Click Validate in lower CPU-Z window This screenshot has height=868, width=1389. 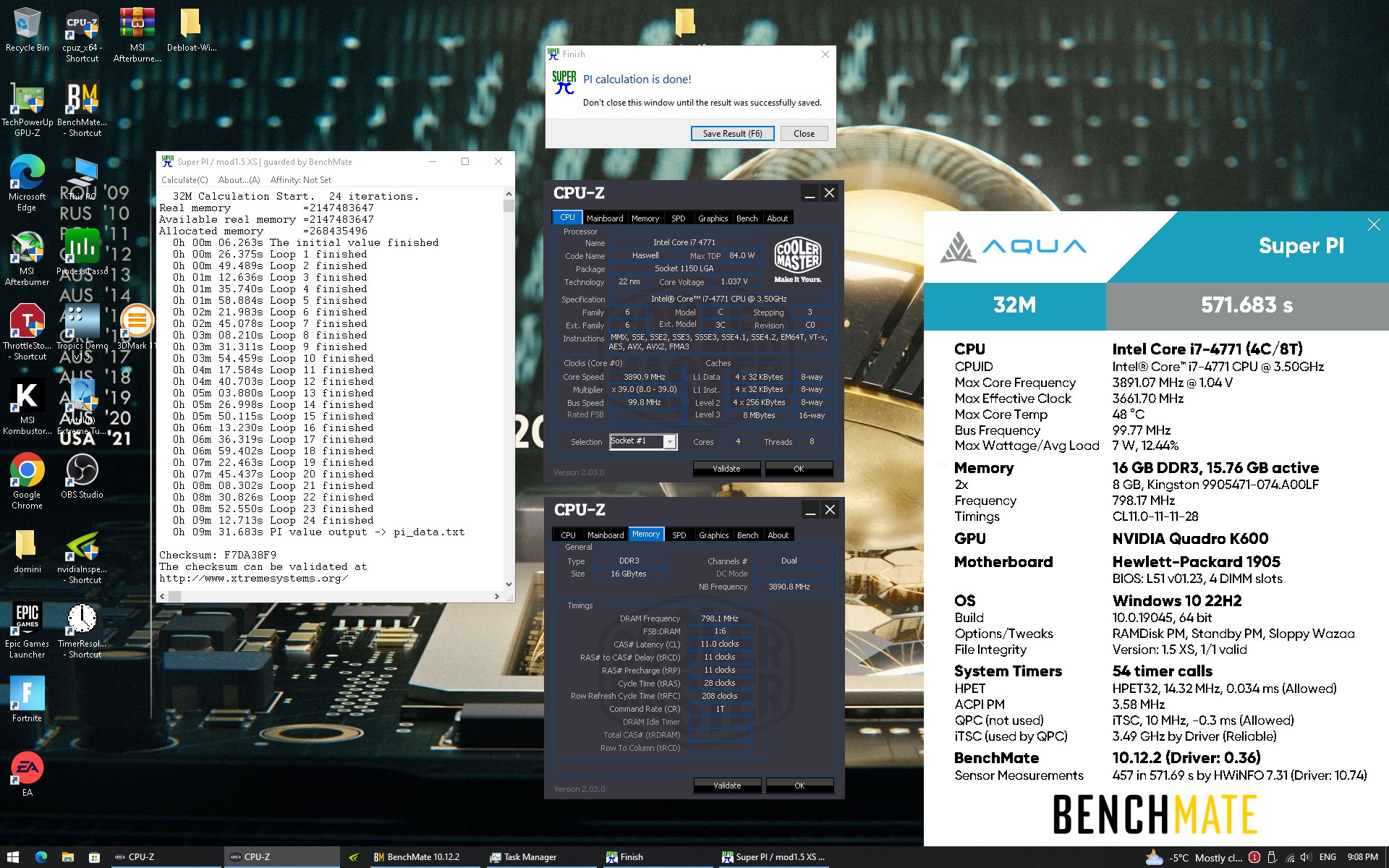click(727, 786)
